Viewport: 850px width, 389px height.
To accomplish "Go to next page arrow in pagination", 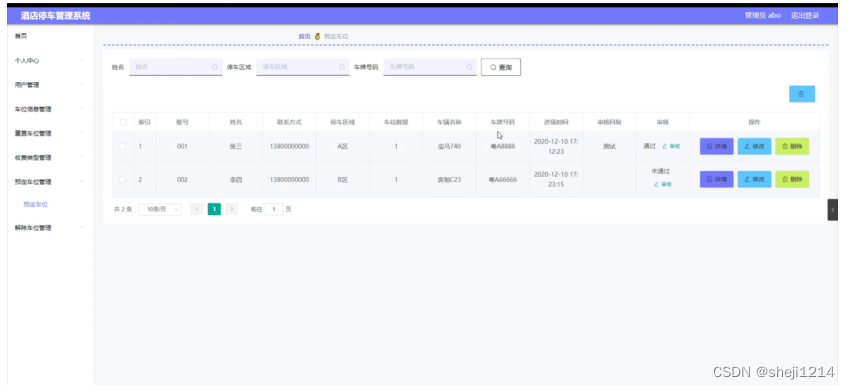I will click(231, 209).
